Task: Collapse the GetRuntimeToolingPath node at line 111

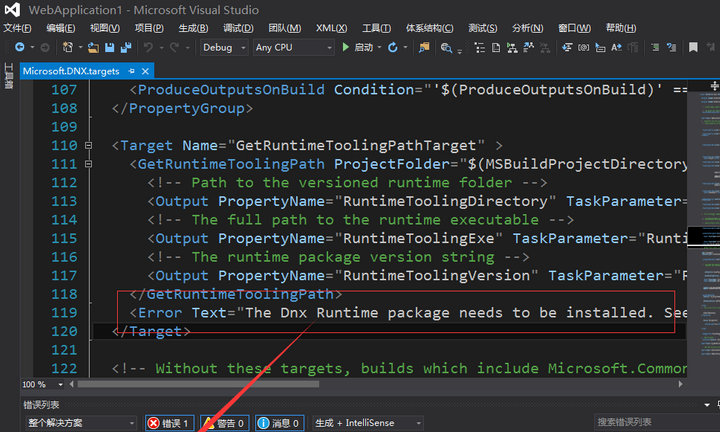Action: (x=88, y=164)
